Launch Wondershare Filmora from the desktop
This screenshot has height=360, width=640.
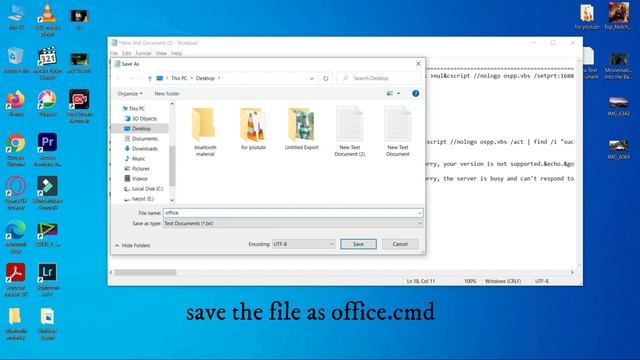click(x=47, y=193)
